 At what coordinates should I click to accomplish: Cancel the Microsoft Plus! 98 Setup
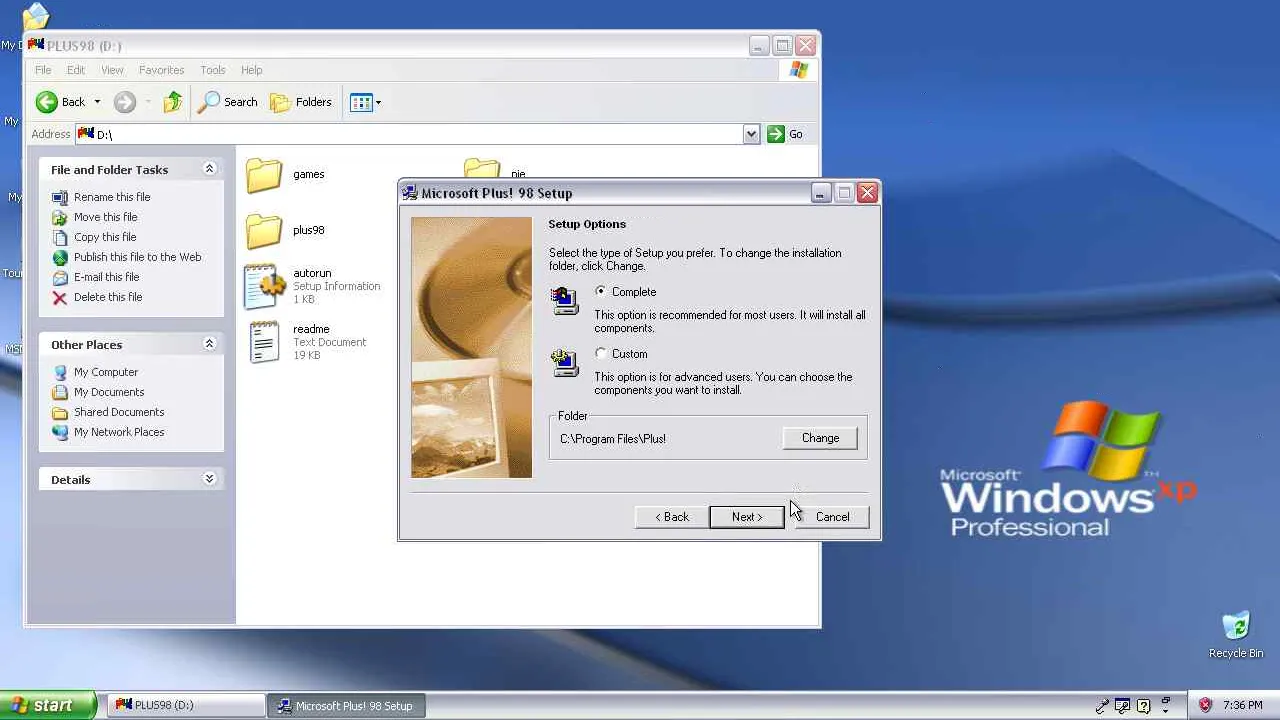click(832, 517)
